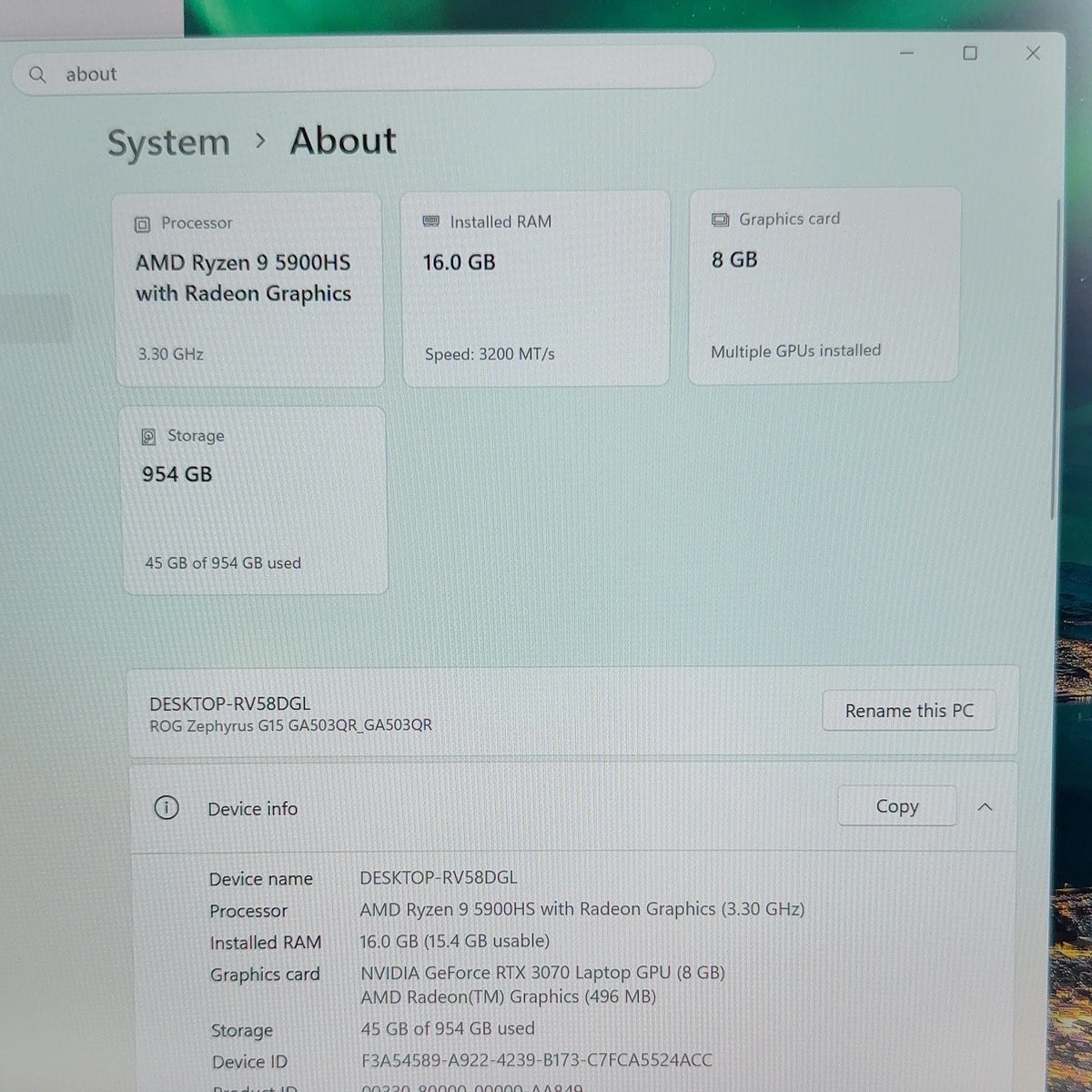Viewport: 1092px width, 1092px height.
Task: Click '16.0 GB (15.4 GB usable)' value
Action: [x=455, y=941]
